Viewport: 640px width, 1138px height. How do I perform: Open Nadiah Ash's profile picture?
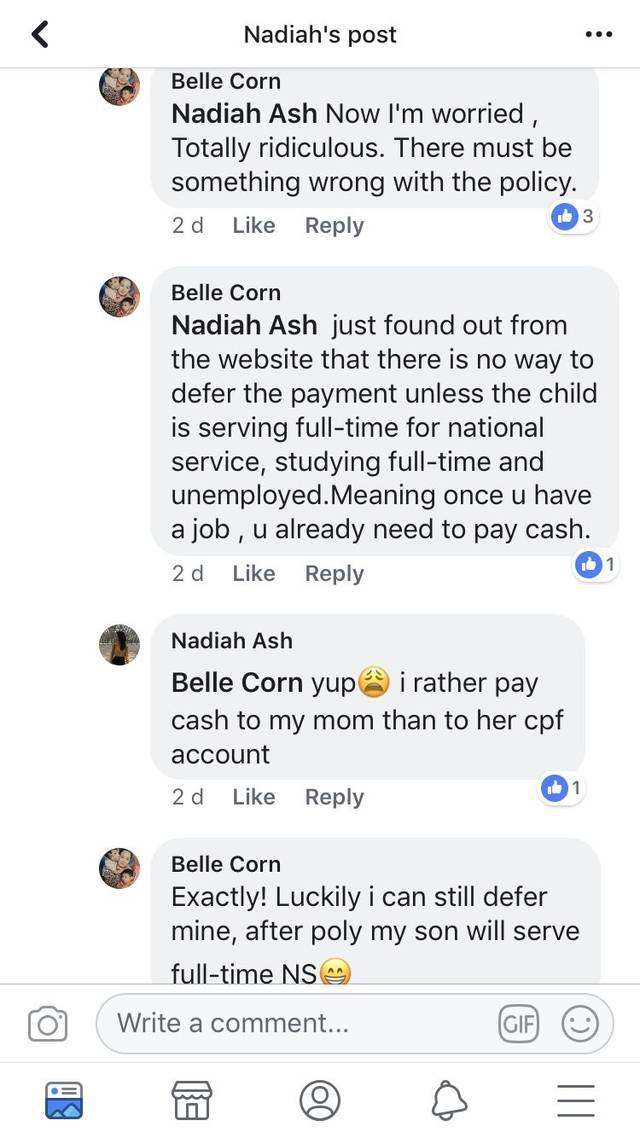pos(119,644)
